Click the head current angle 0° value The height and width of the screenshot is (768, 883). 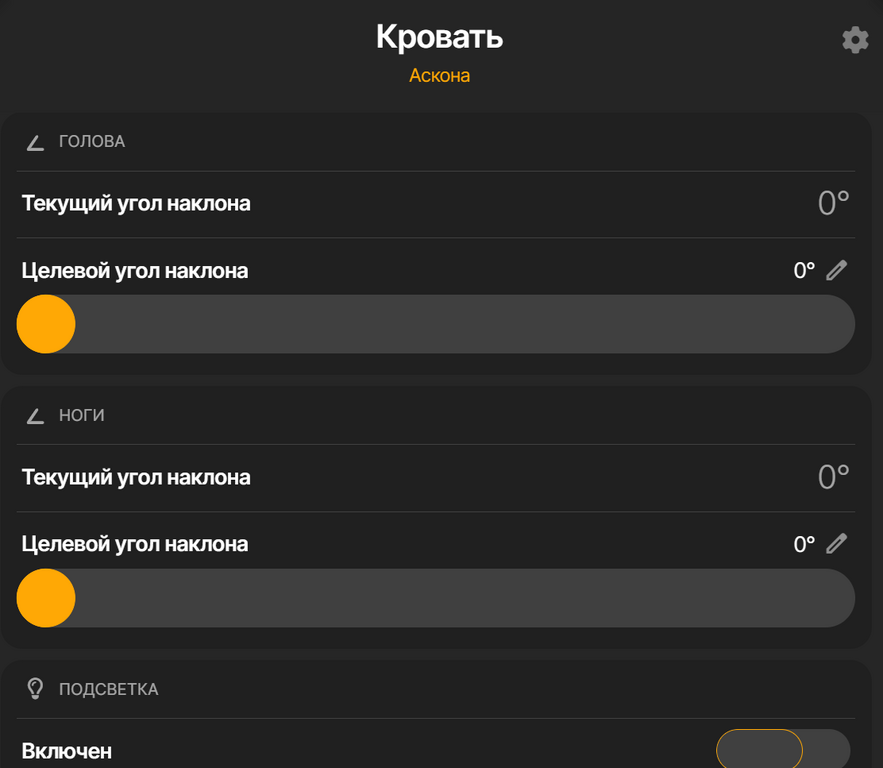coord(833,204)
